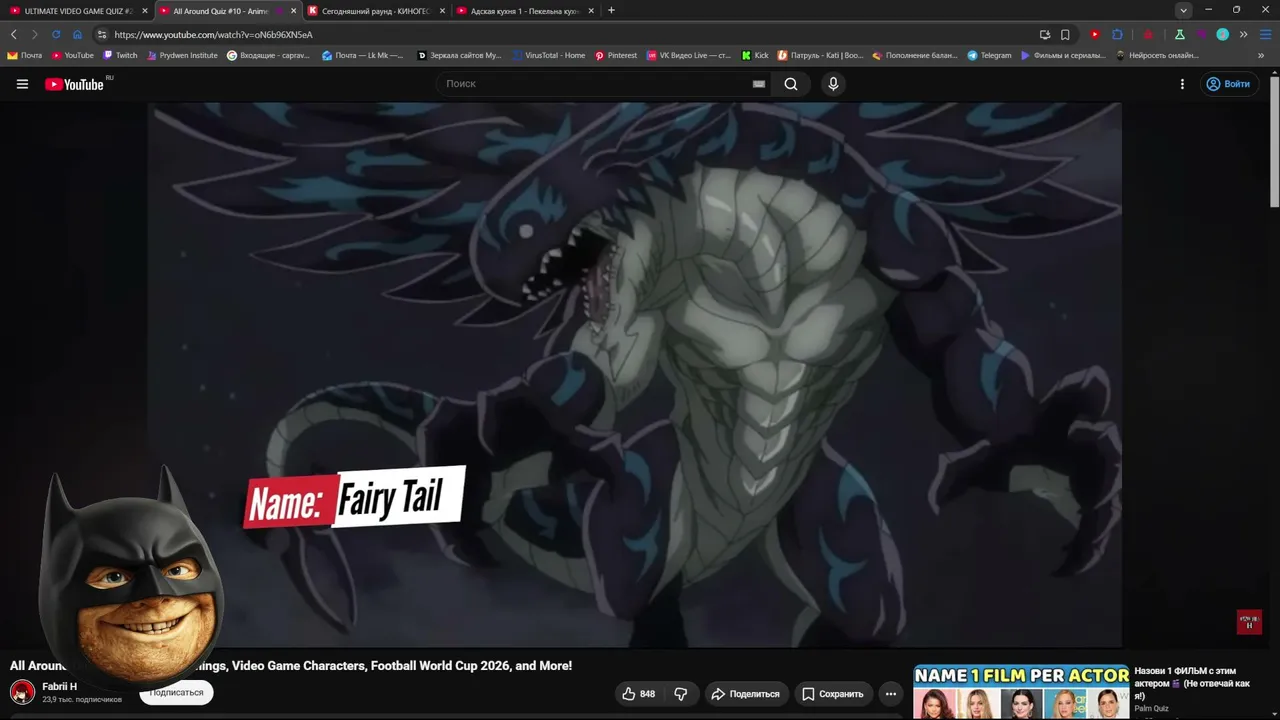
Task: Open the browser main menu
Action: click(1264, 34)
